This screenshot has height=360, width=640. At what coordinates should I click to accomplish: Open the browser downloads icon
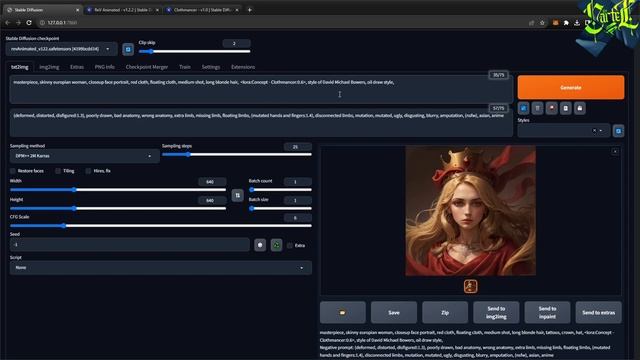tap(577, 23)
